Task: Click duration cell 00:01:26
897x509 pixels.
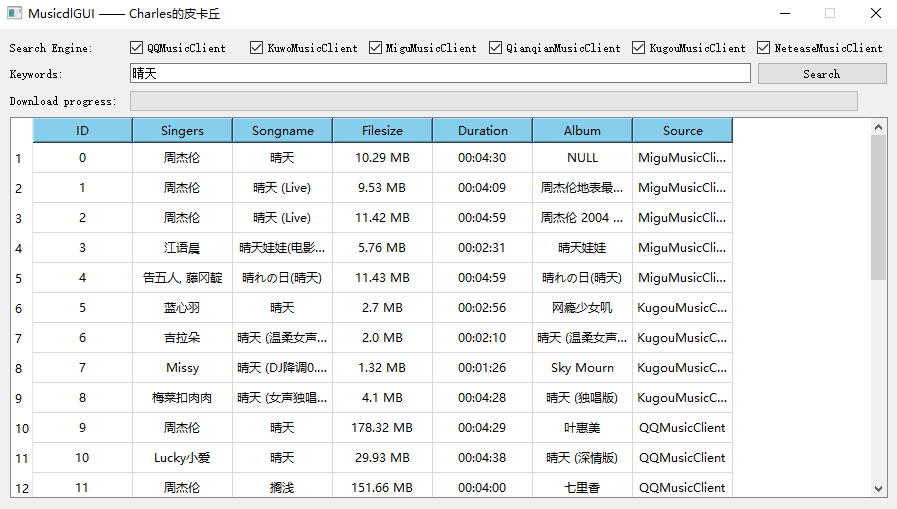Action: [x=482, y=368]
